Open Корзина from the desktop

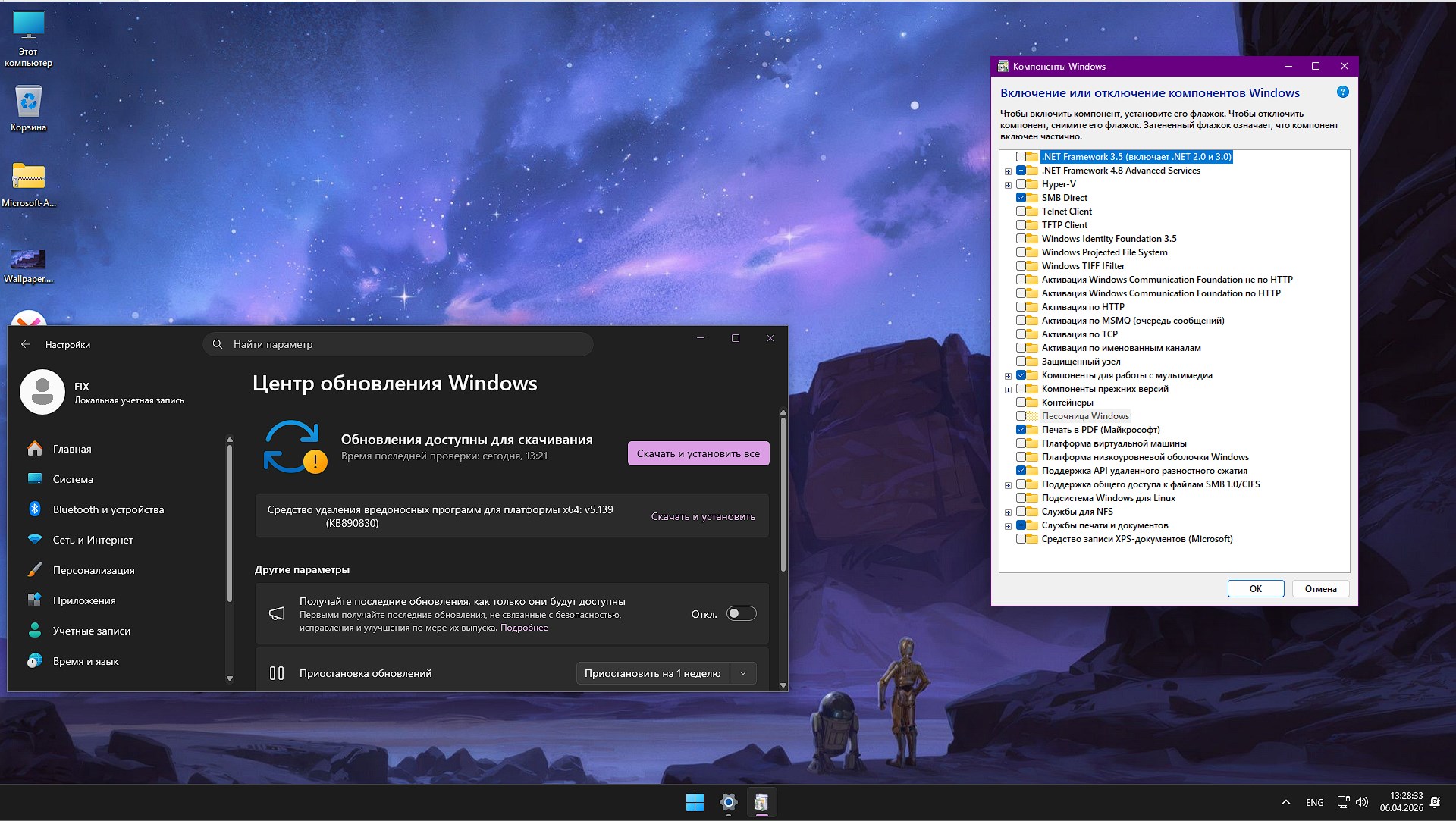27,102
